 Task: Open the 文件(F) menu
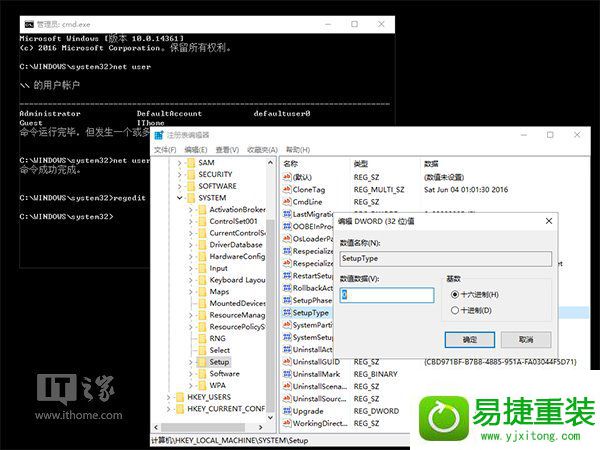165,150
